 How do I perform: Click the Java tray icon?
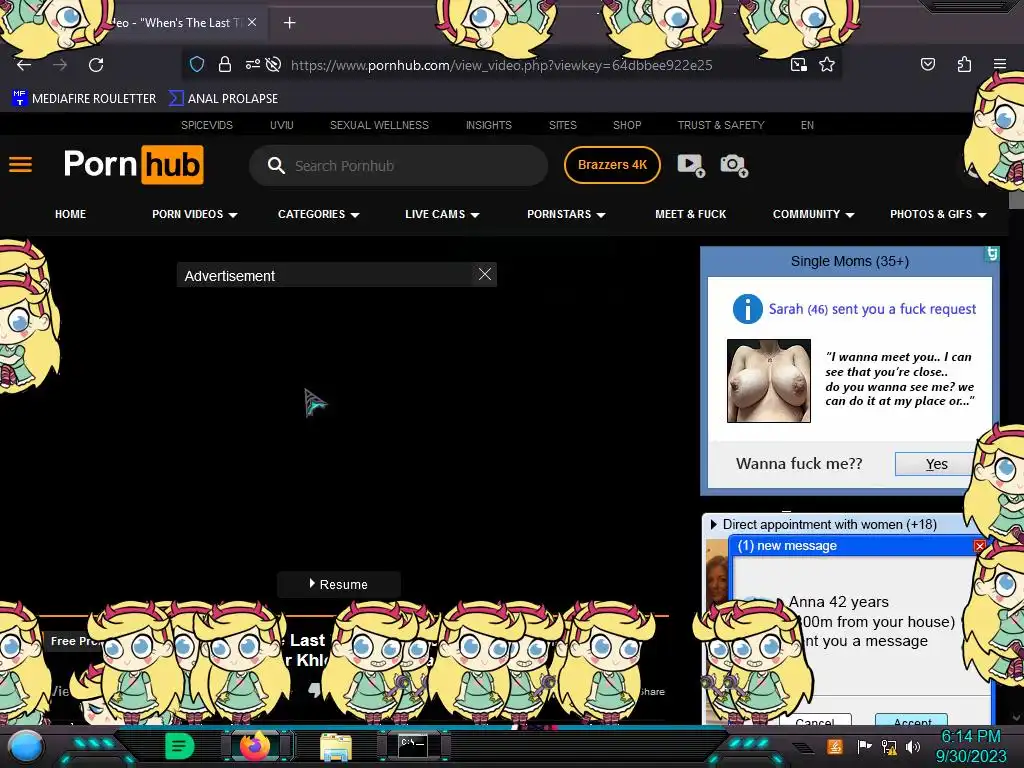click(835, 746)
